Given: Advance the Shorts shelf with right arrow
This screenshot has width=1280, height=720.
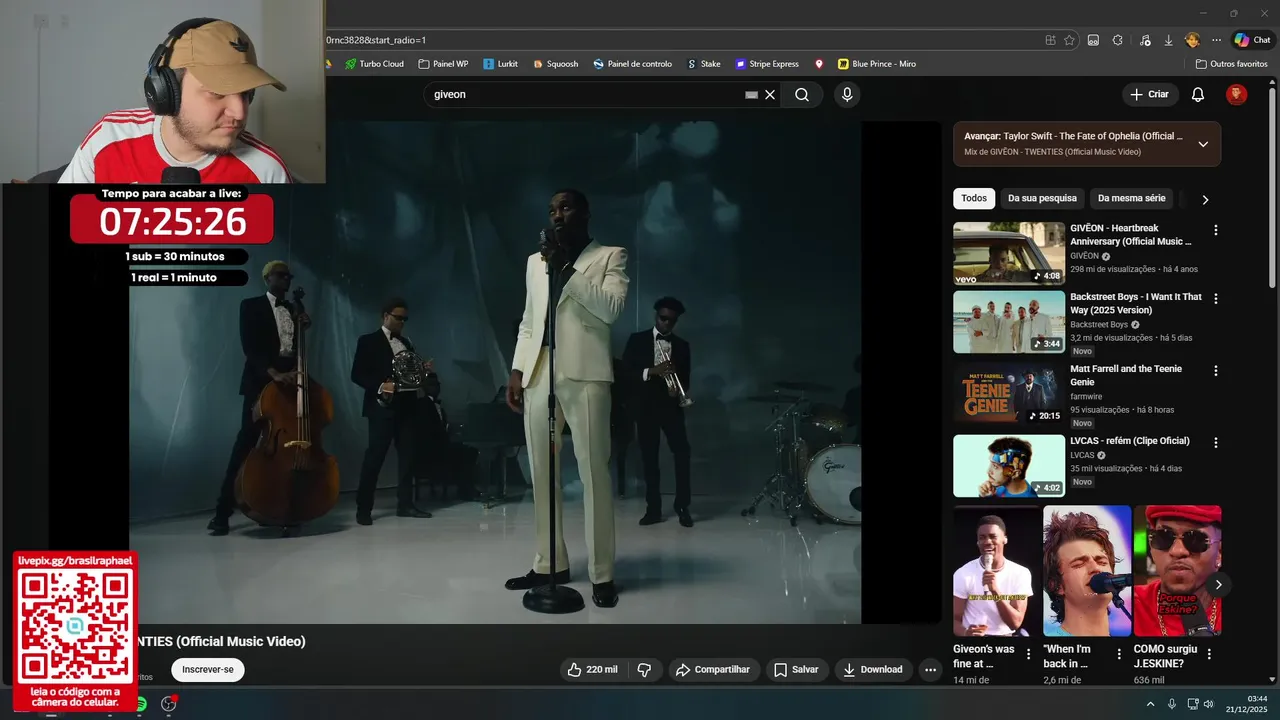Looking at the screenshot, I should click(1218, 585).
